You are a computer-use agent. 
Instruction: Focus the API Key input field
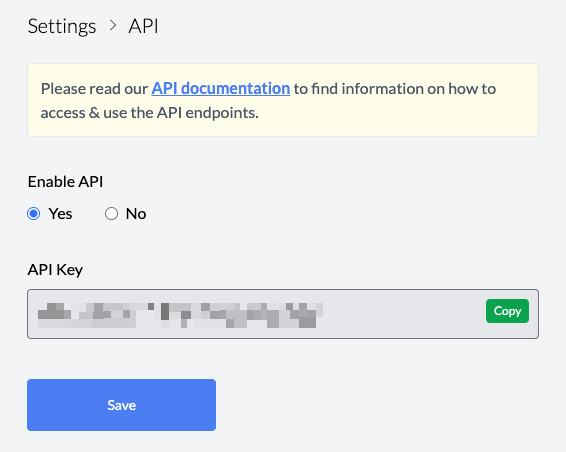pos(283,314)
